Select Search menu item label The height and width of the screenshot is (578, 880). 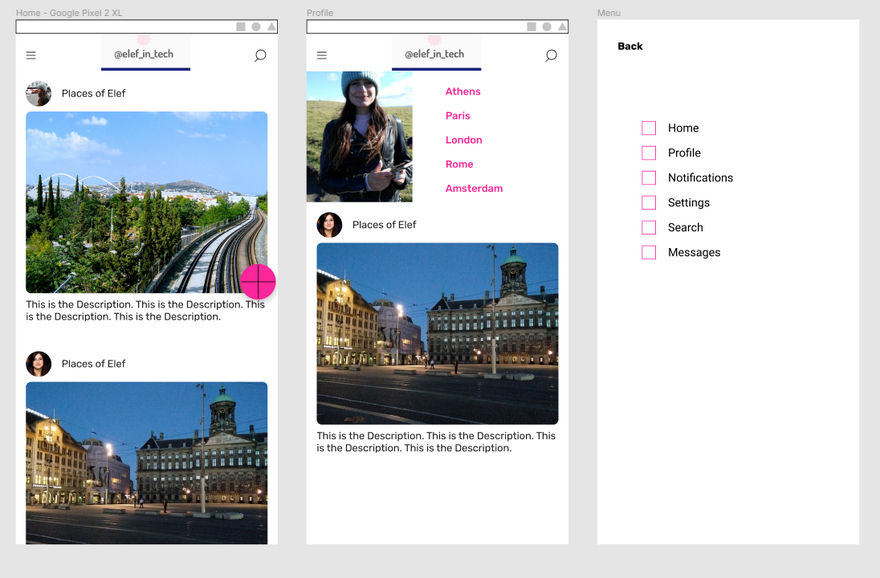[x=685, y=228]
